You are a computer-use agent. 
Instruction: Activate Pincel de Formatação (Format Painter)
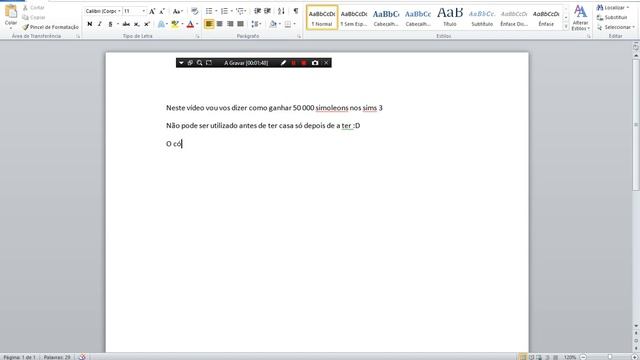tap(51, 27)
